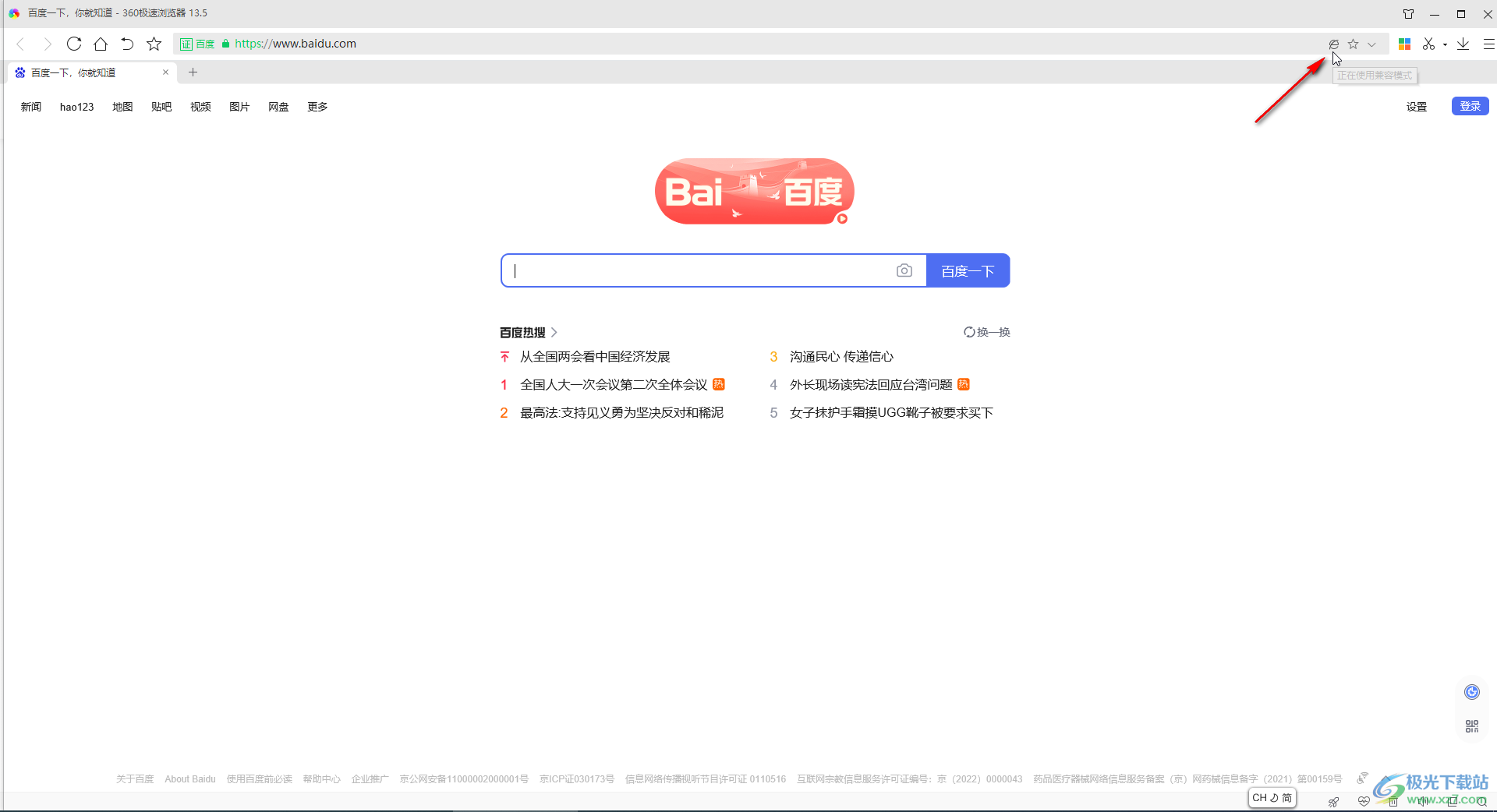Click the rocket accelerator status bar icon
The image size is (1497, 812).
coord(1334,801)
